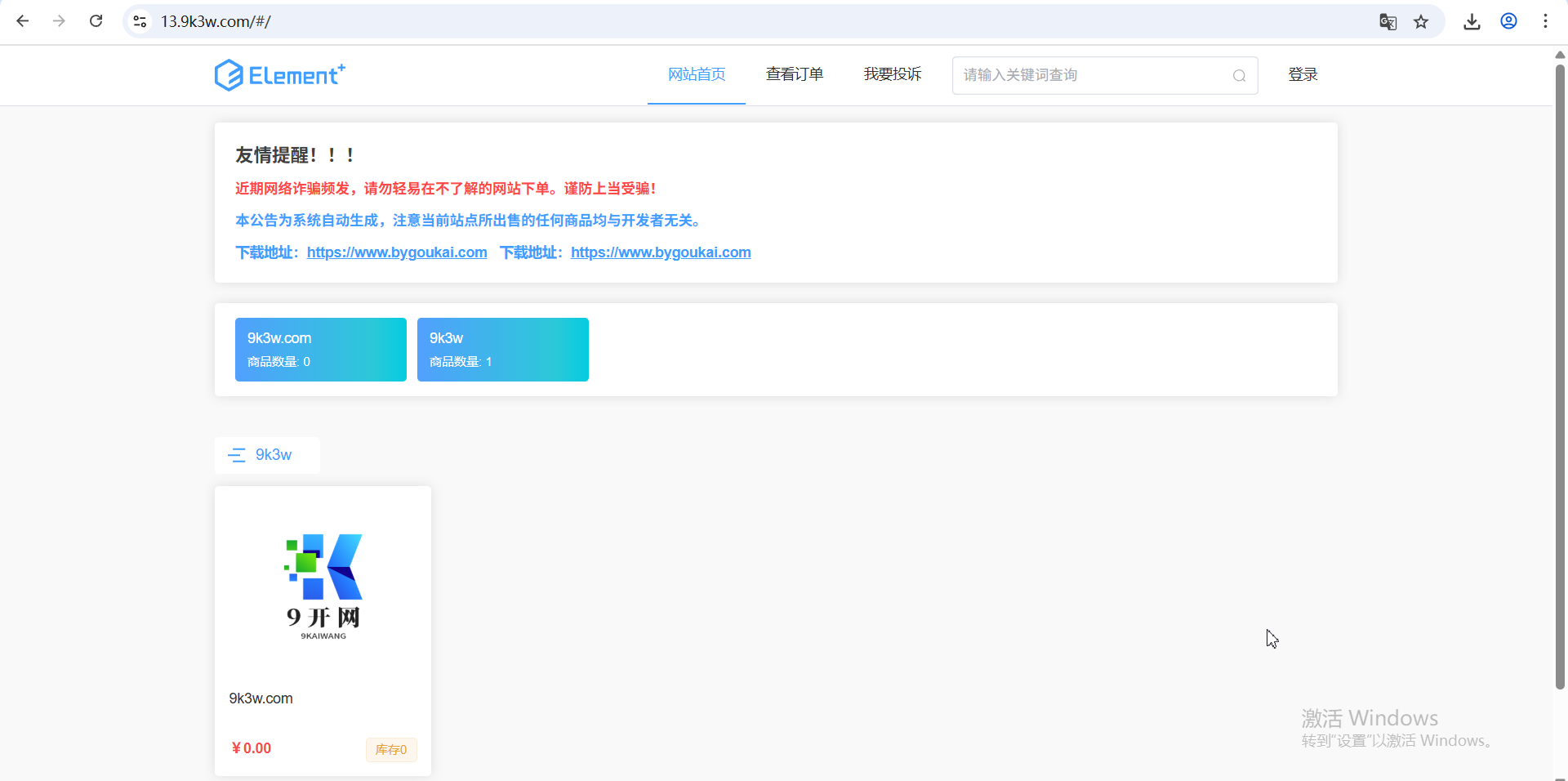Open second https://www.bygoukai.com download link
Image resolution: width=1568 pixels, height=781 pixels.
click(x=661, y=252)
